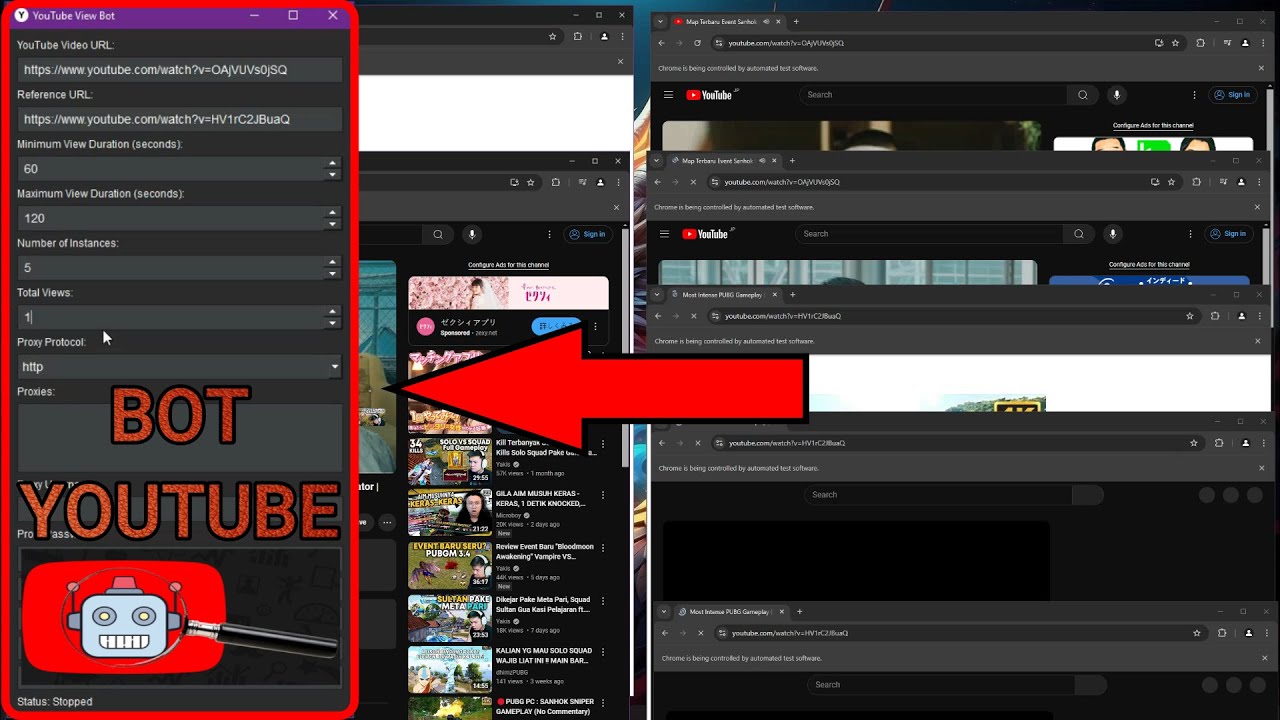This screenshot has width=1280, height=720.
Task: Stop loading the still-loading Map Terbaru page
Action: coord(693,182)
